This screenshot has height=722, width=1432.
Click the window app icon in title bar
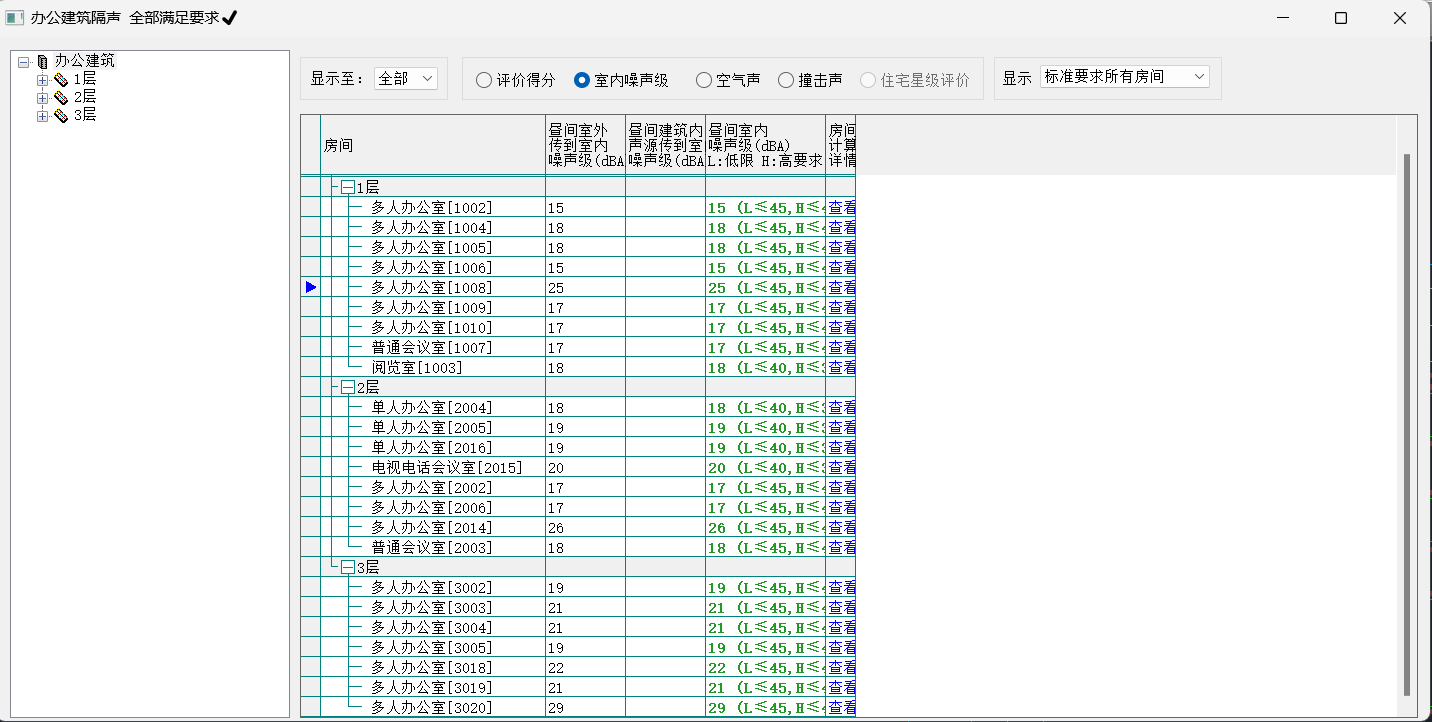click(14, 17)
